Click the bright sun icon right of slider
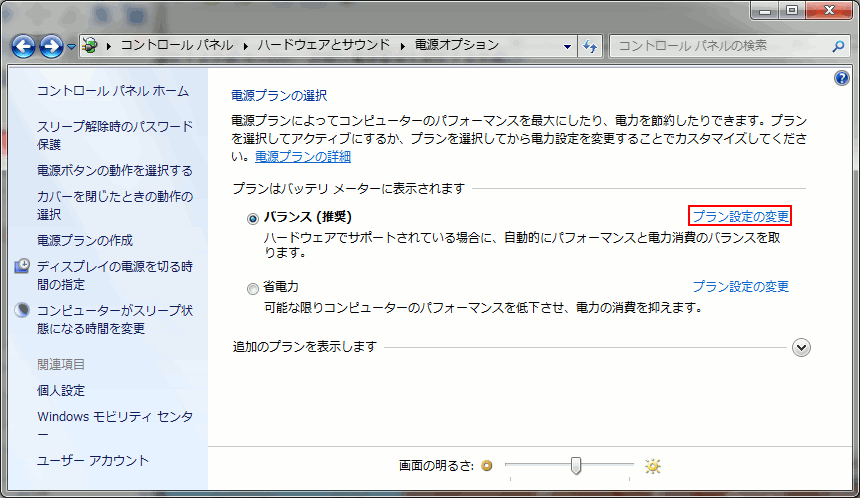Screen dimensions: 860x498 pyautogui.click(x=653, y=466)
